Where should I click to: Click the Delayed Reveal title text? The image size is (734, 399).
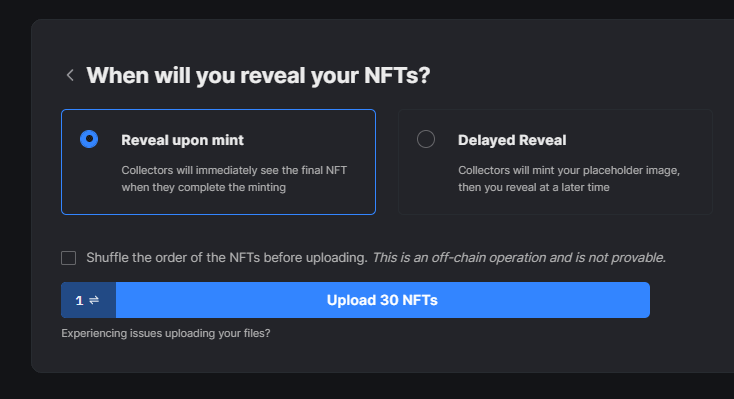(x=512, y=140)
